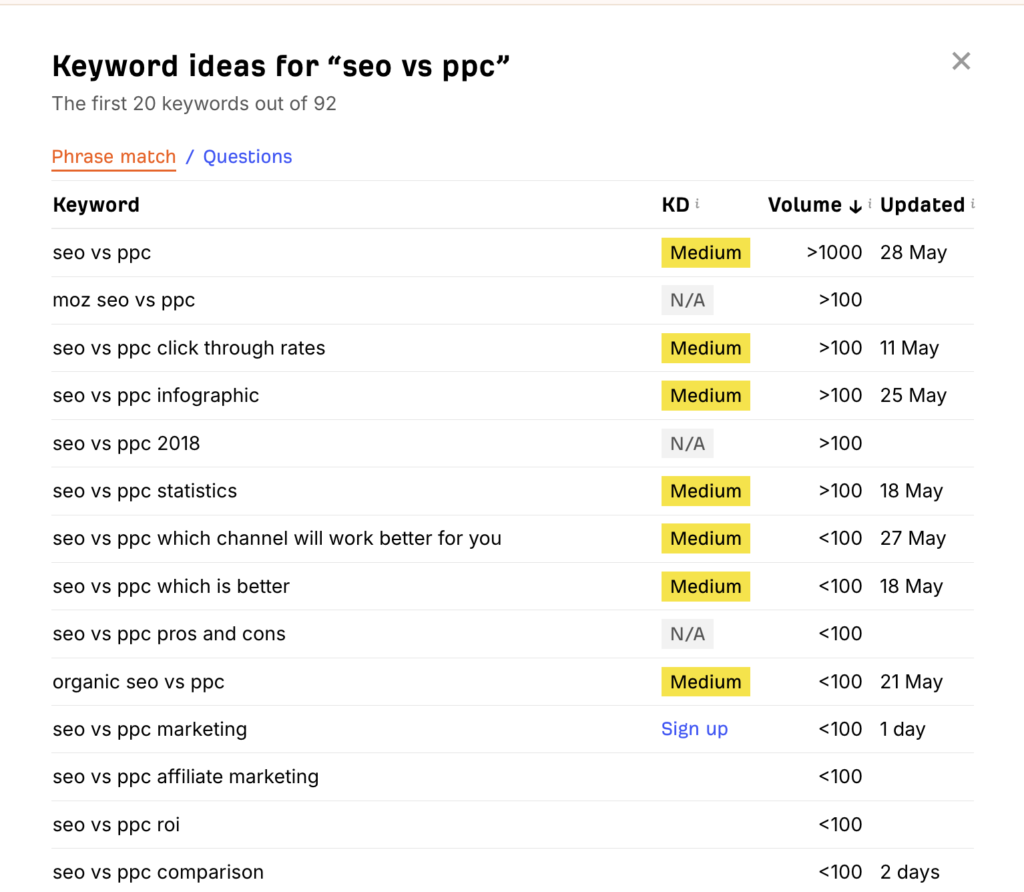This screenshot has width=1024, height=892.
Task: Select 'seo vs ppc infographic' keyword
Action: pyautogui.click(x=156, y=396)
